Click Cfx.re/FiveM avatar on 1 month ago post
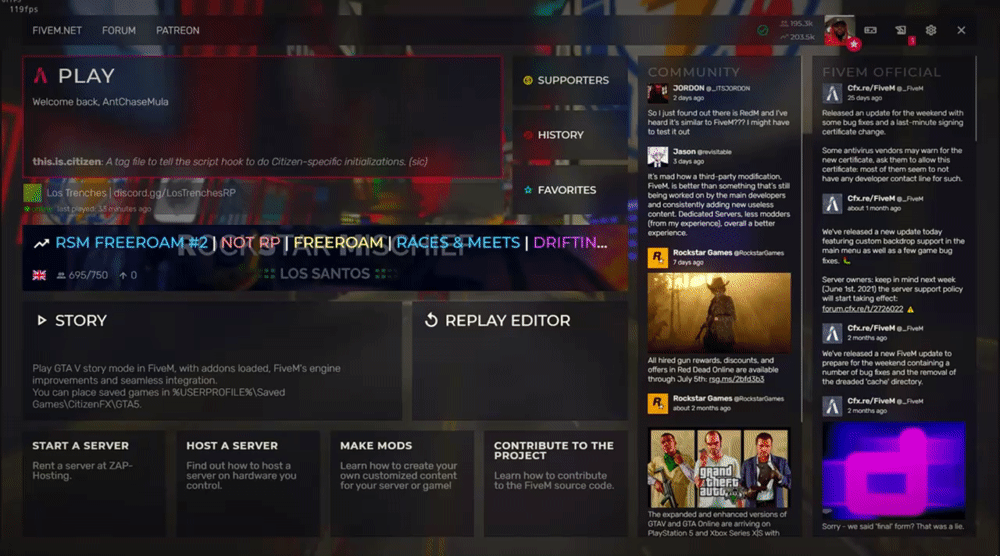1000x556 pixels. click(832, 203)
